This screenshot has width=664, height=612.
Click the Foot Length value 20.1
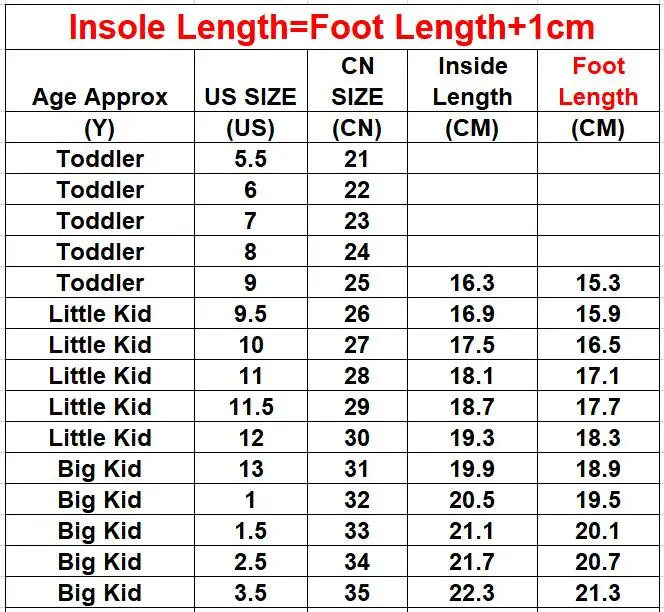[598, 530]
